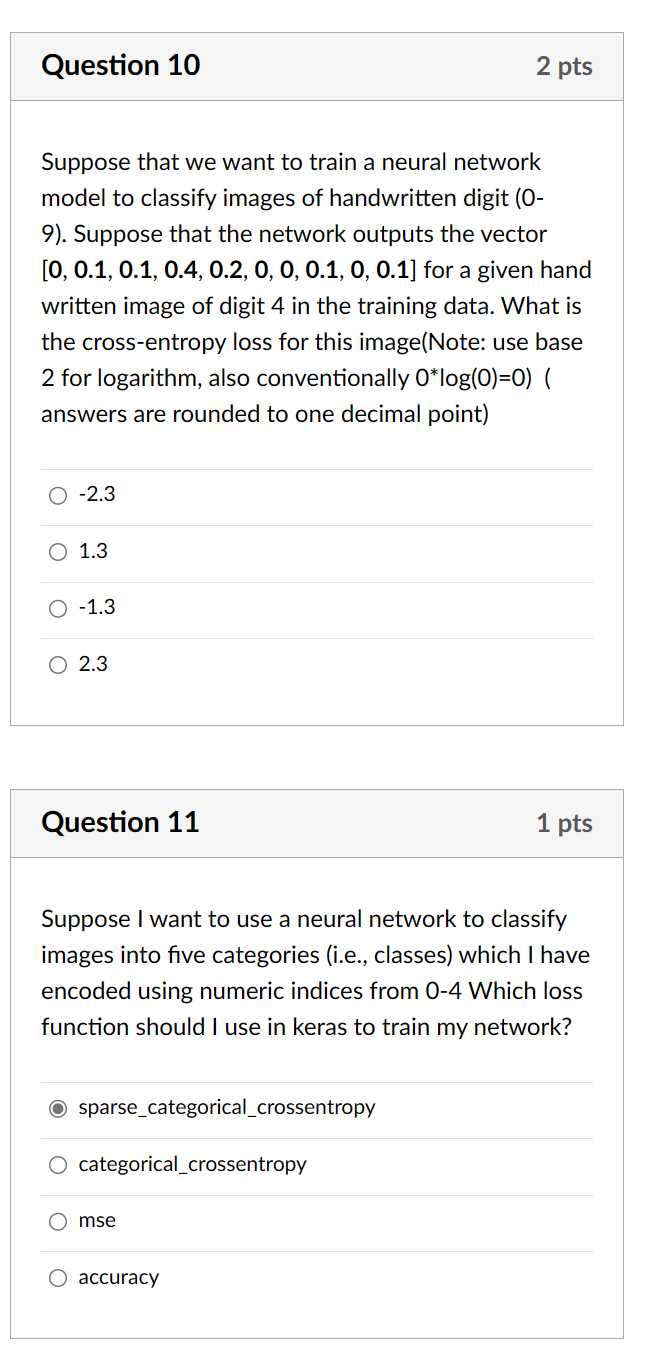Select the 1.3 answer option
Image resolution: width=649 pixels, height=1371 pixels.
57,551
